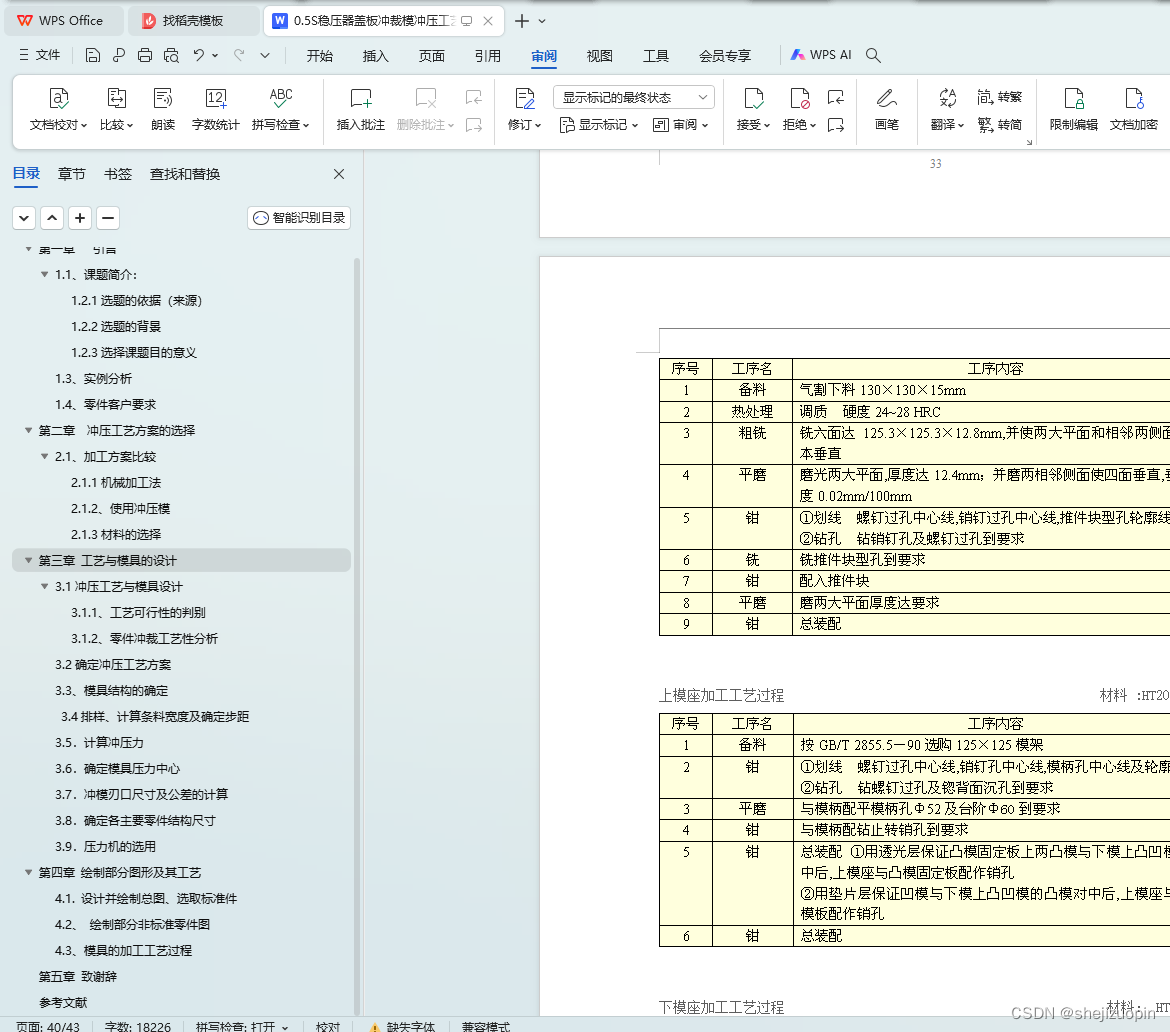Collapse 第二章 冲压工艺方案的选择 node
Screen dimensions: 1170x1032
point(28,431)
